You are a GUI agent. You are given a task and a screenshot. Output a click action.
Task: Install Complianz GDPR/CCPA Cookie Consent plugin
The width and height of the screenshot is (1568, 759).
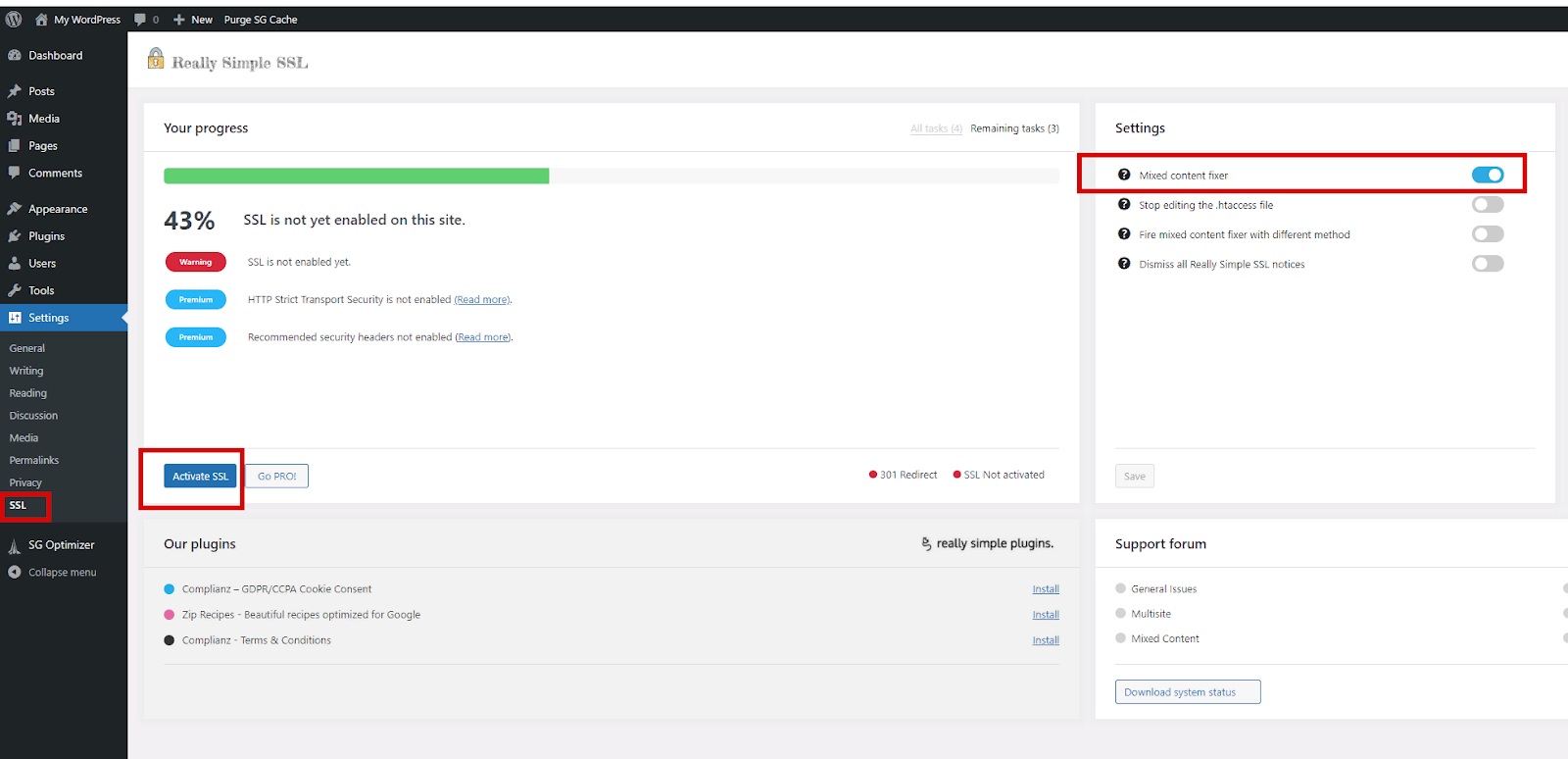pos(1046,589)
